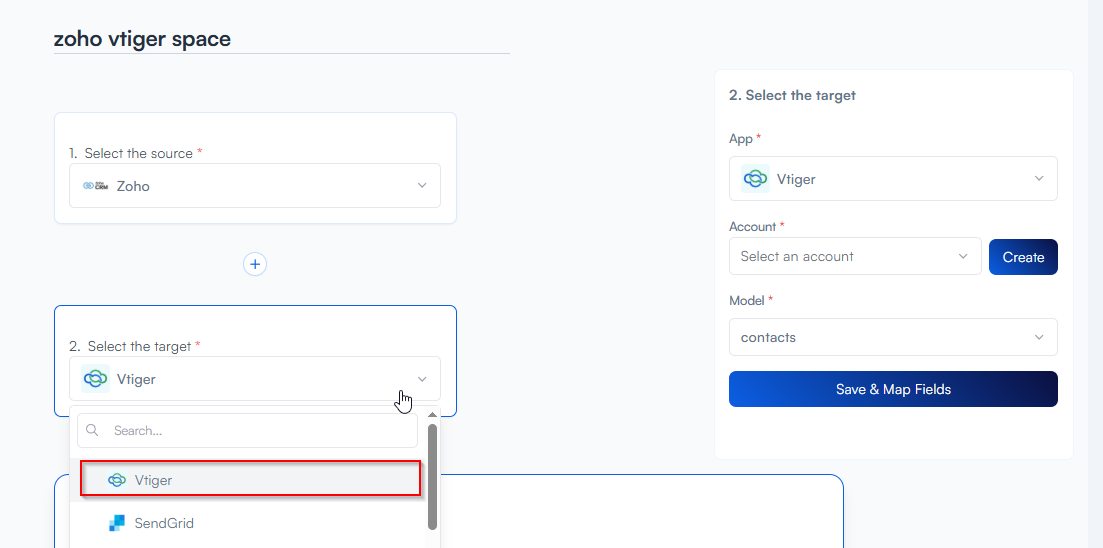Click the Vtiger cloud icon in highlighted option
The image size is (1103, 548).
point(117,480)
